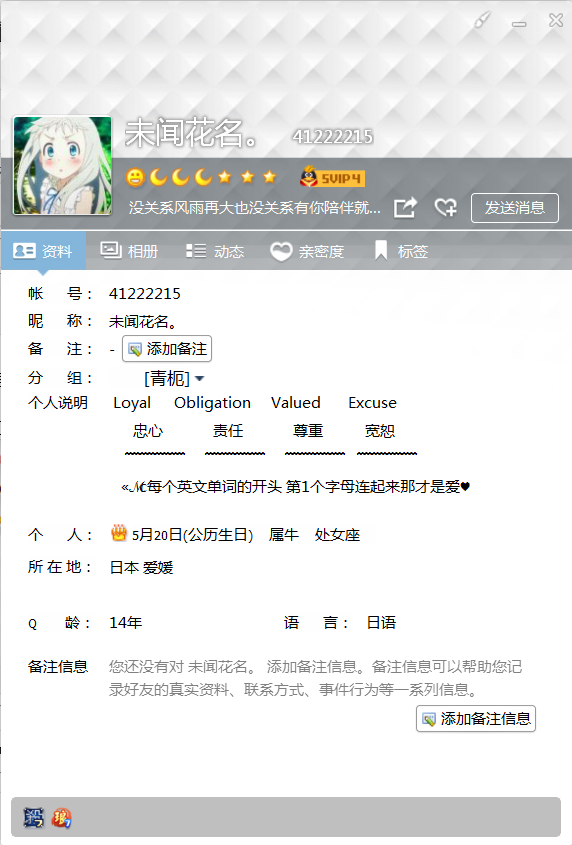Click the word Excuse

(x=373, y=403)
